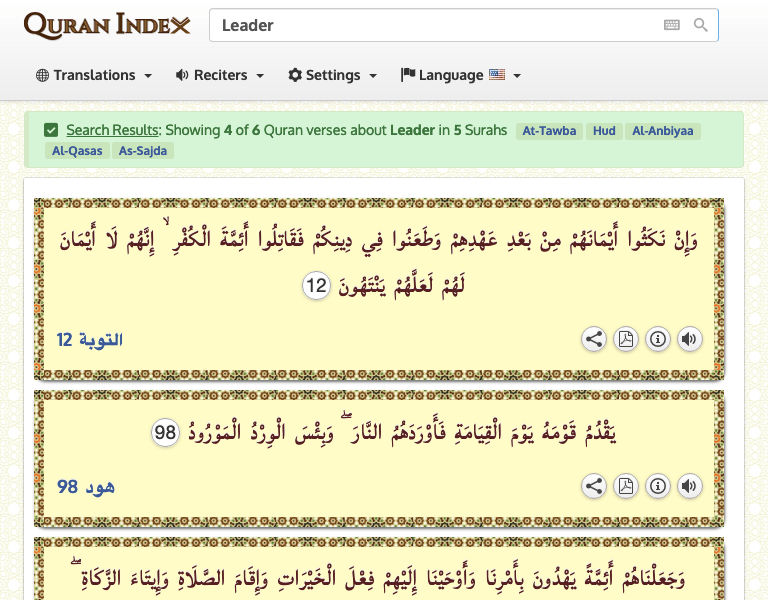768x600 pixels.
Task: Export Hud verse 98 as PDF
Action: [626, 486]
